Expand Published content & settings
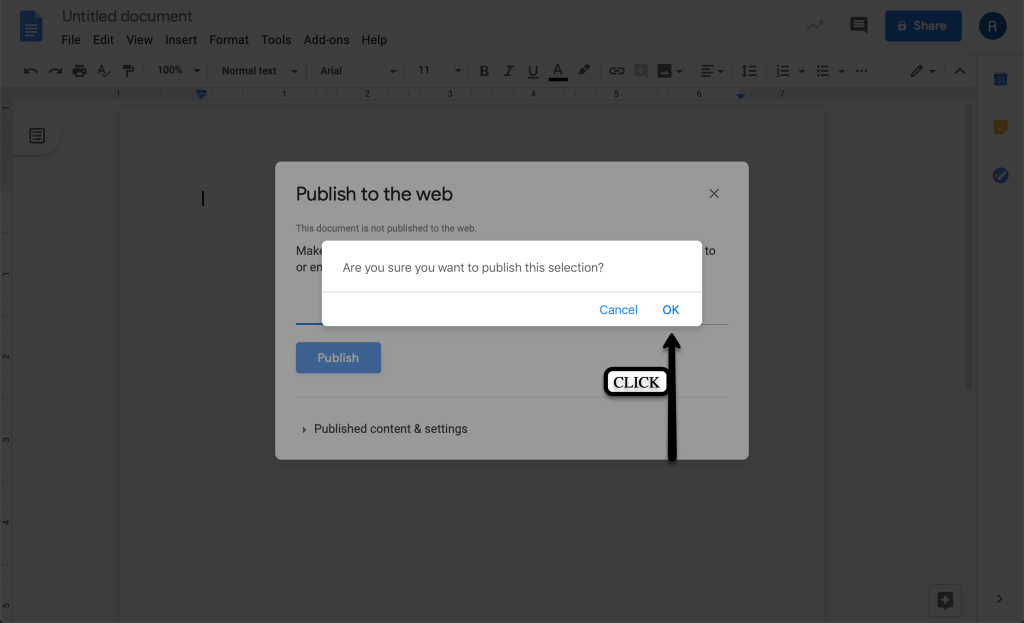1024x623 pixels. point(390,429)
